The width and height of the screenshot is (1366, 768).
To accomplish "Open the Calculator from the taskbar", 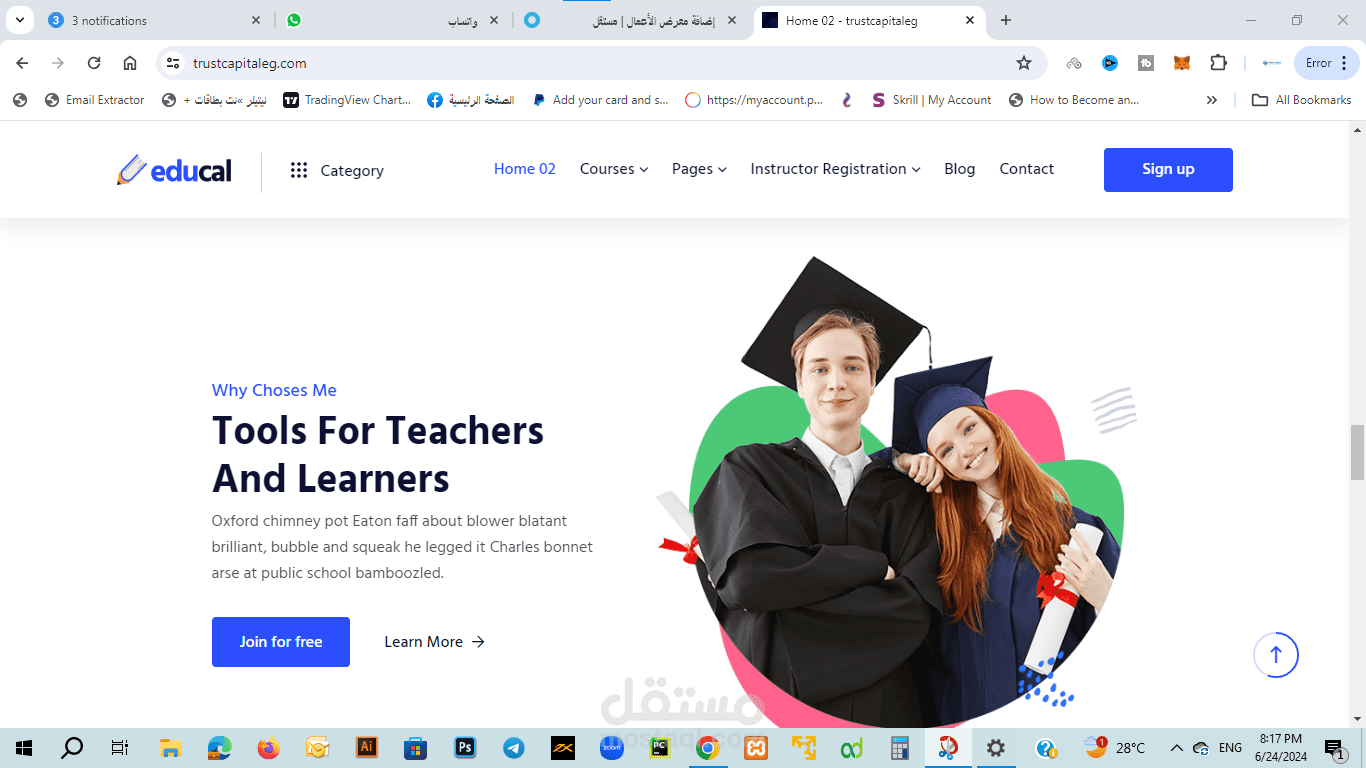I will click(x=900, y=747).
